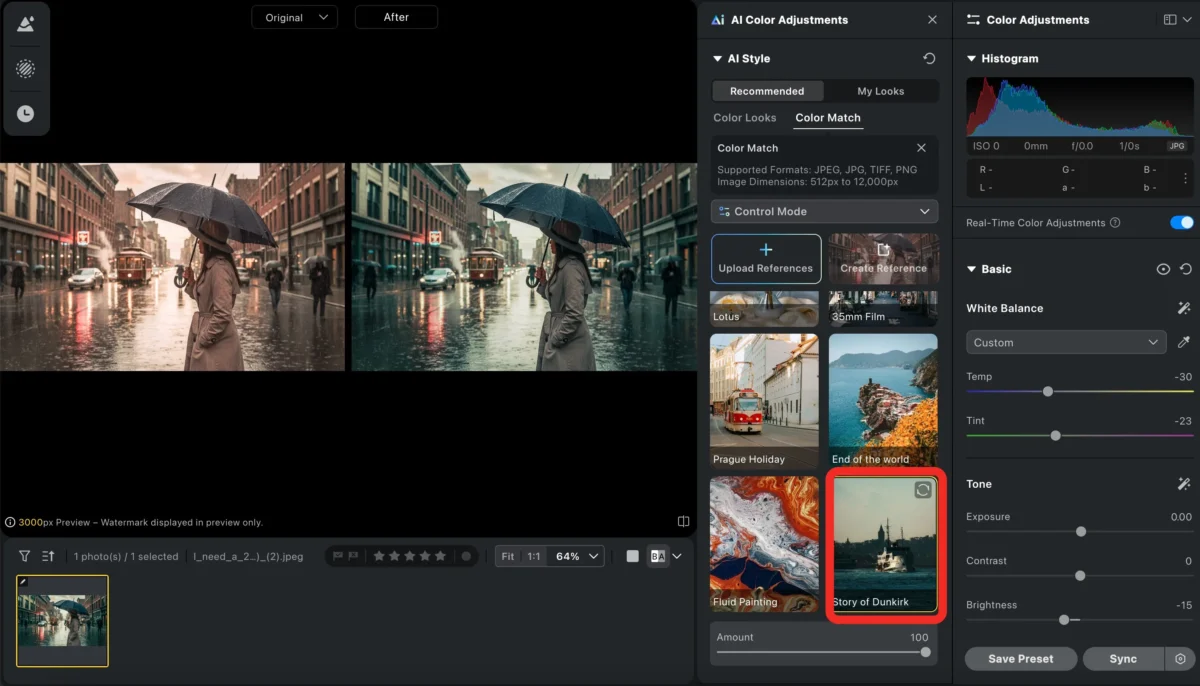Reset the AI Style section

point(929,59)
